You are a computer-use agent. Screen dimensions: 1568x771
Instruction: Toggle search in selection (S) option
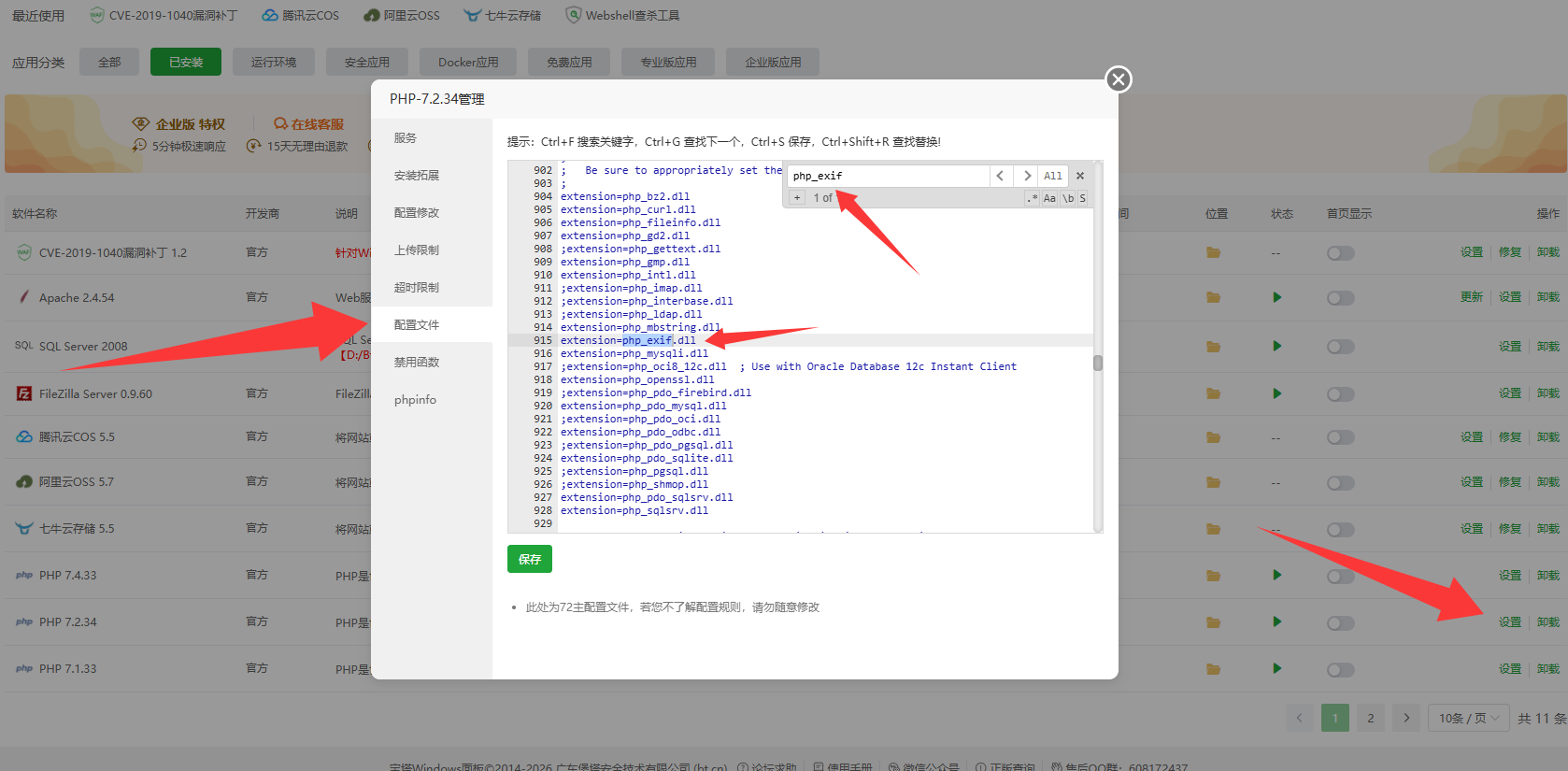point(1082,198)
